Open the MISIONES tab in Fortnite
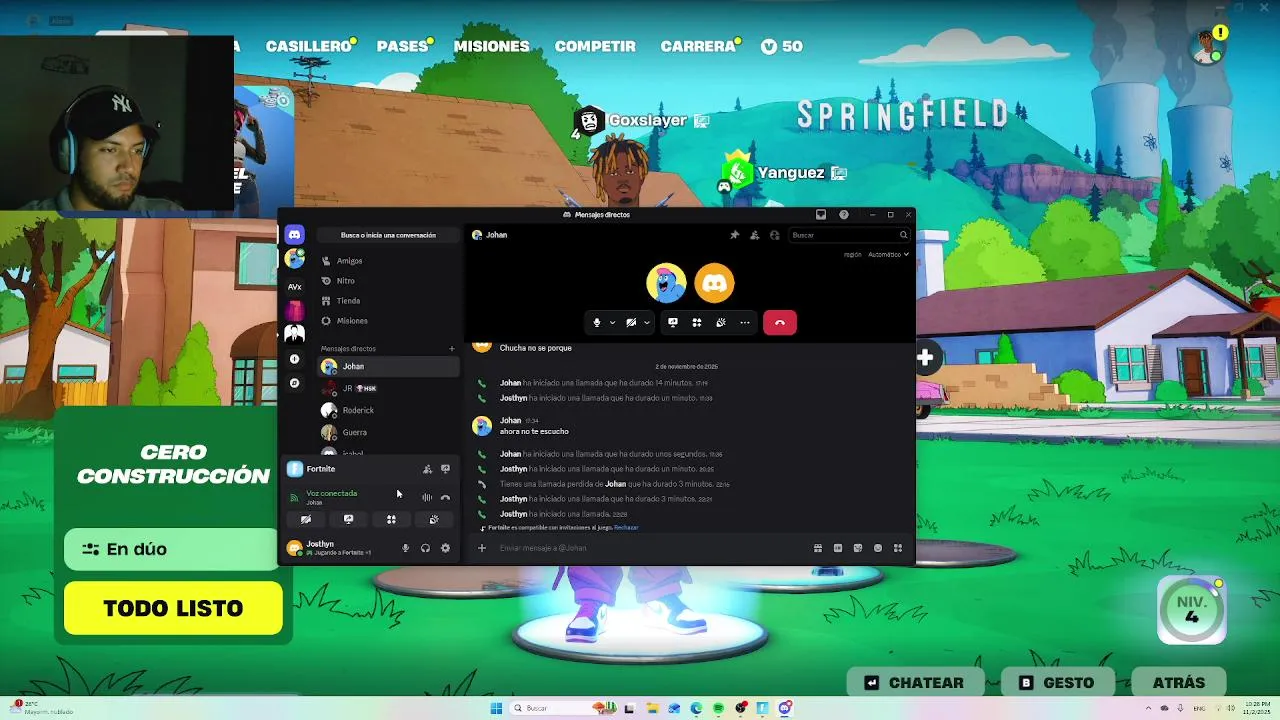The image size is (1280, 720). click(491, 46)
